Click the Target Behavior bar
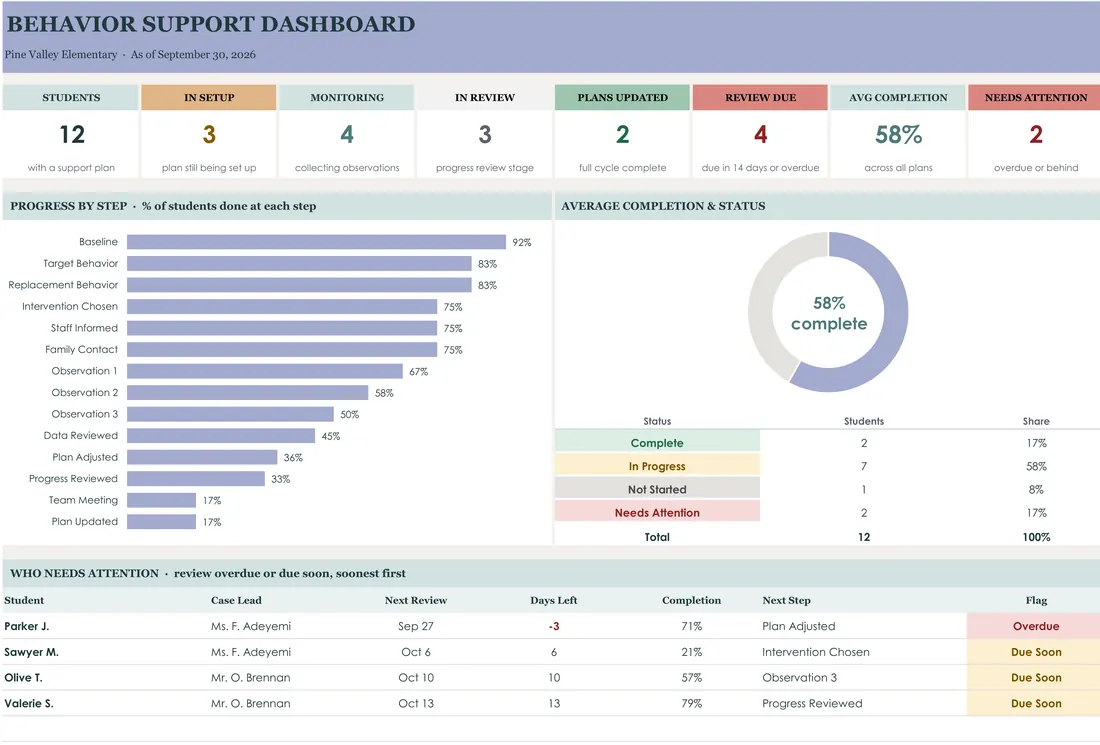The image size is (1100, 745). point(299,264)
